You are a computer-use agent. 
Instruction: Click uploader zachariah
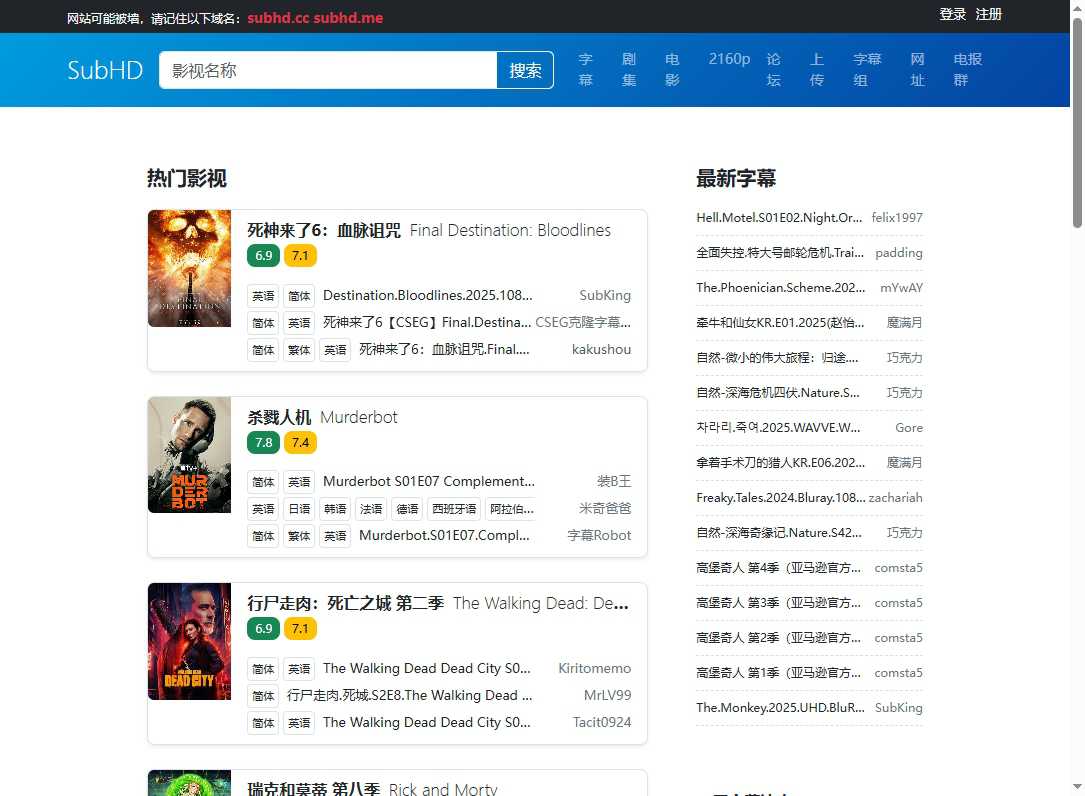pos(895,498)
